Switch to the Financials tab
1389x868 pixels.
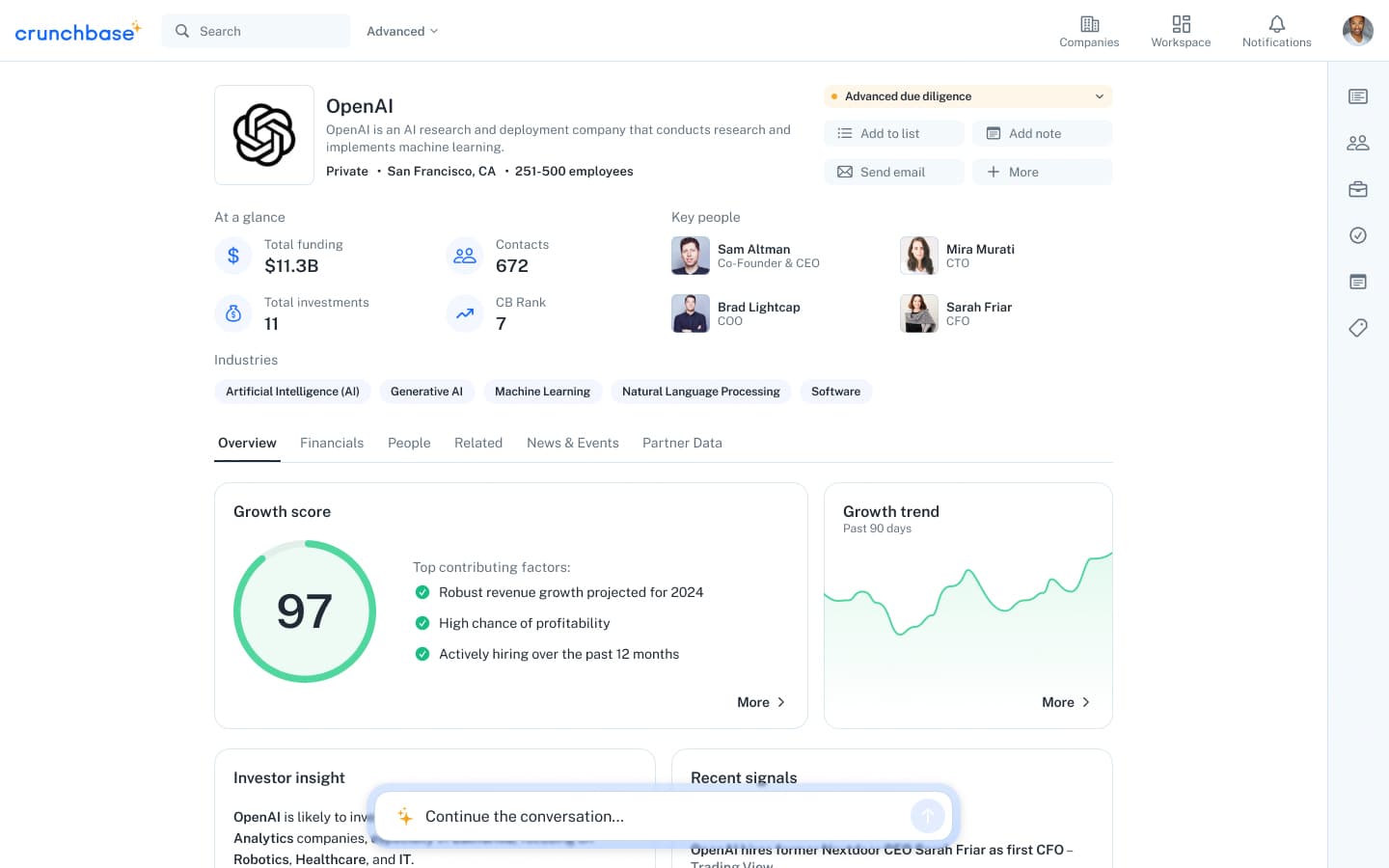[x=332, y=443]
